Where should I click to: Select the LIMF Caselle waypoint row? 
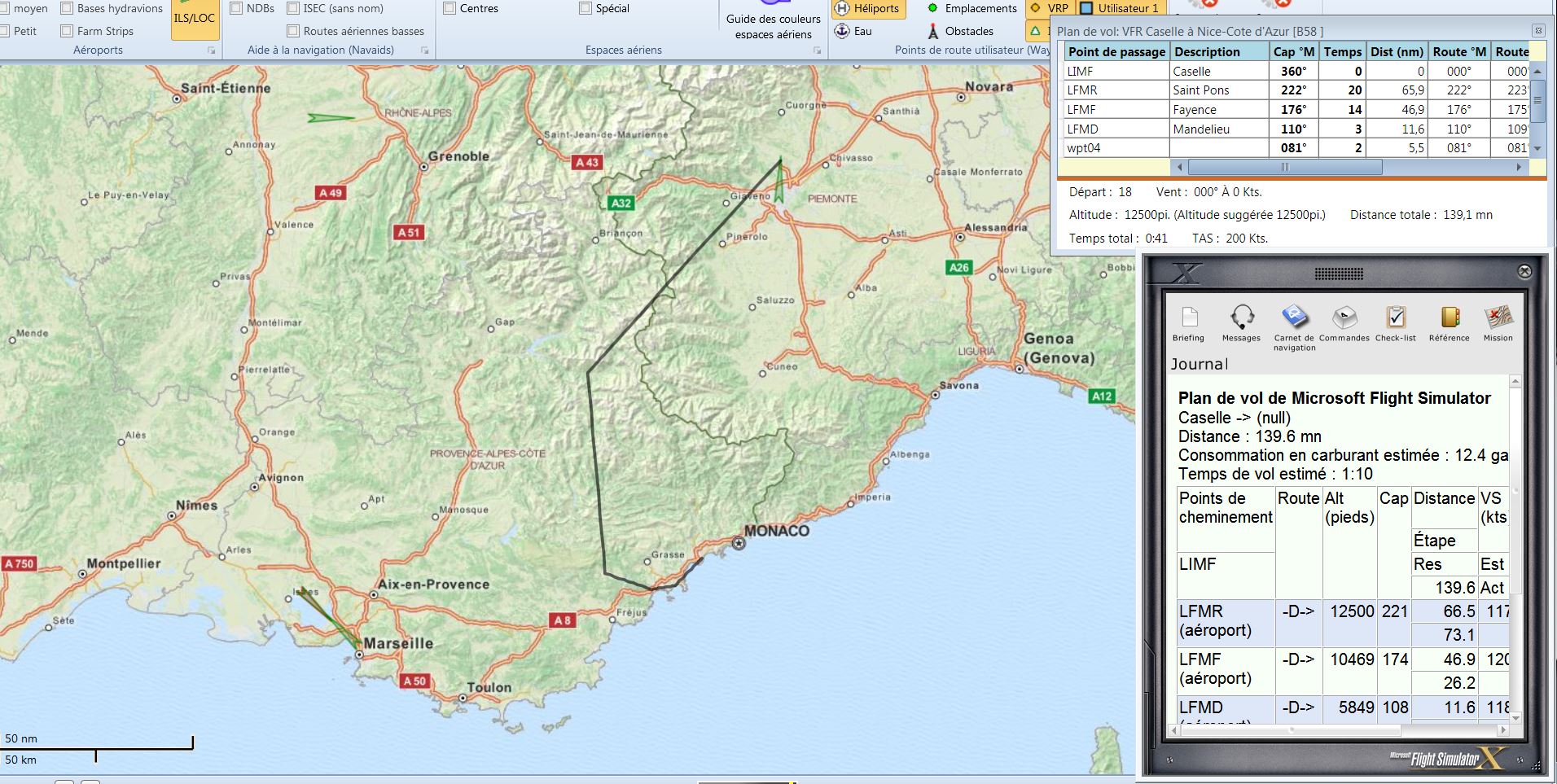[x=1297, y=71]
